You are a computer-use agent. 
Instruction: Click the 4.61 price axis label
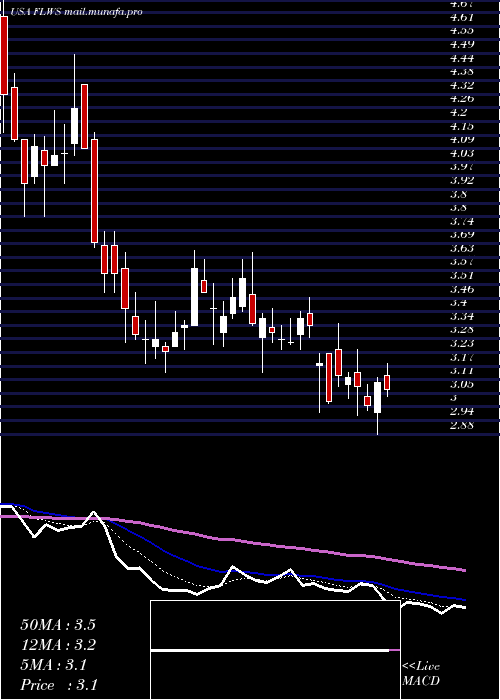click(462, 17)
